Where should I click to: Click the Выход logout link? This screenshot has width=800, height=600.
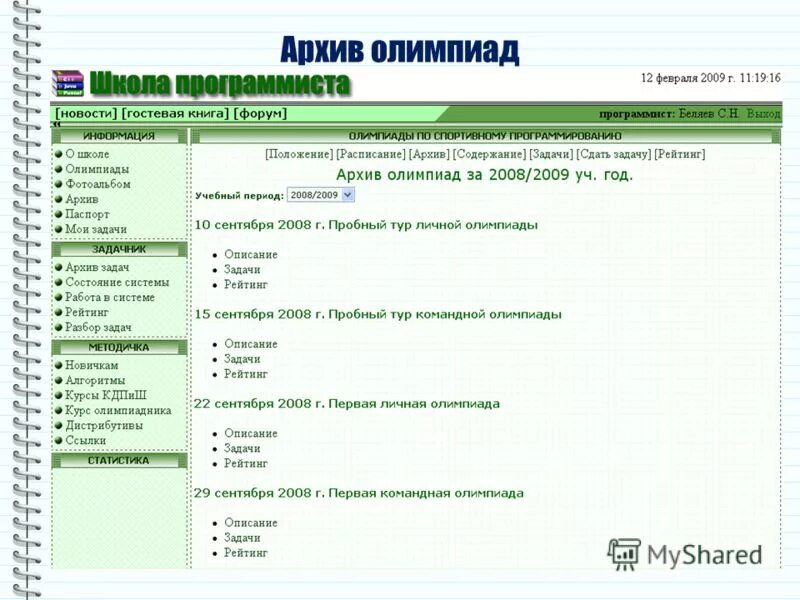tap(763, 113)
